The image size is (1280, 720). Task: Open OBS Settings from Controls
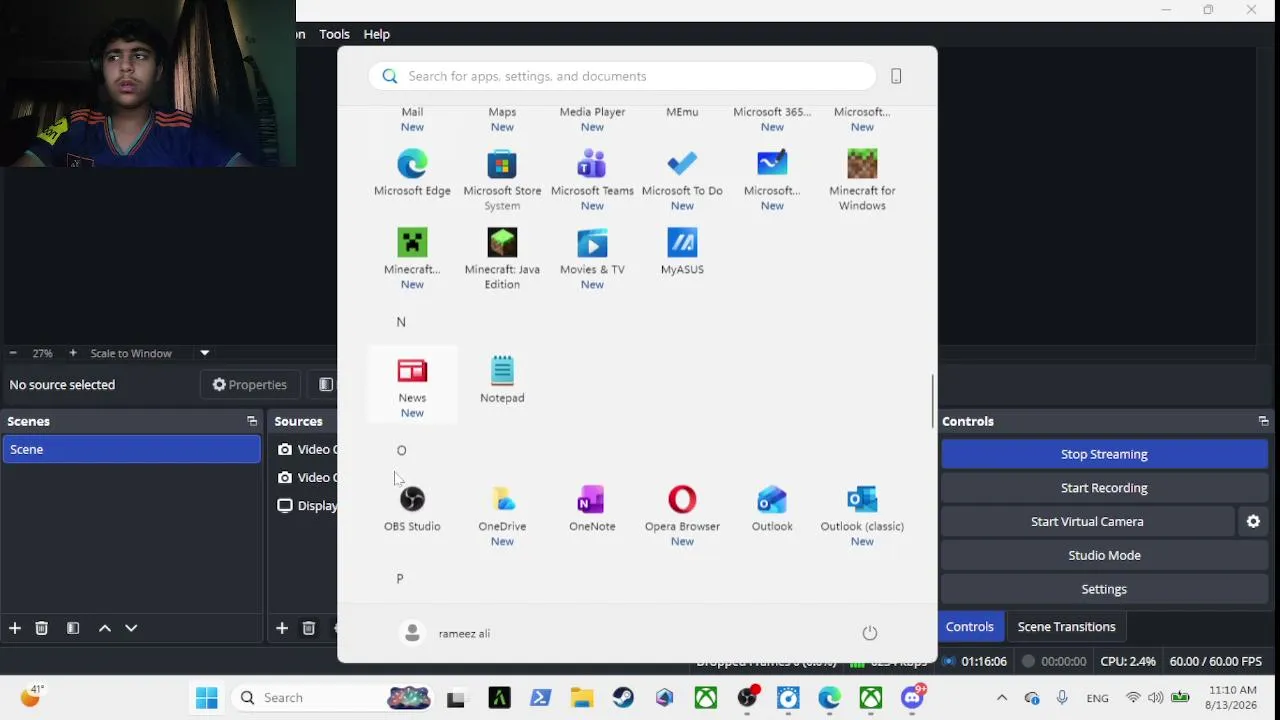[x=1104, y=589]
